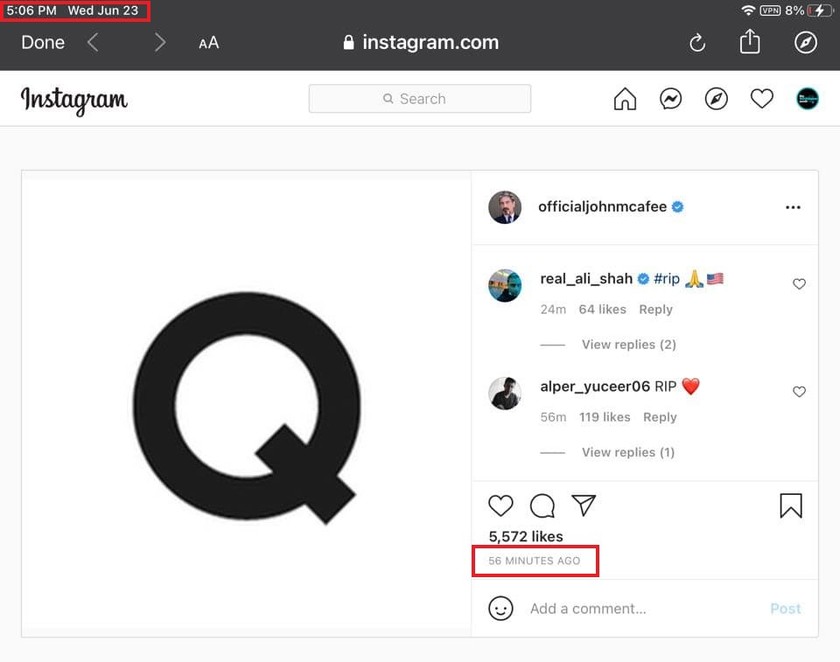Click the officialjohnmcafee username link
The width and height of the screenshot is (840, 662).
602,207
